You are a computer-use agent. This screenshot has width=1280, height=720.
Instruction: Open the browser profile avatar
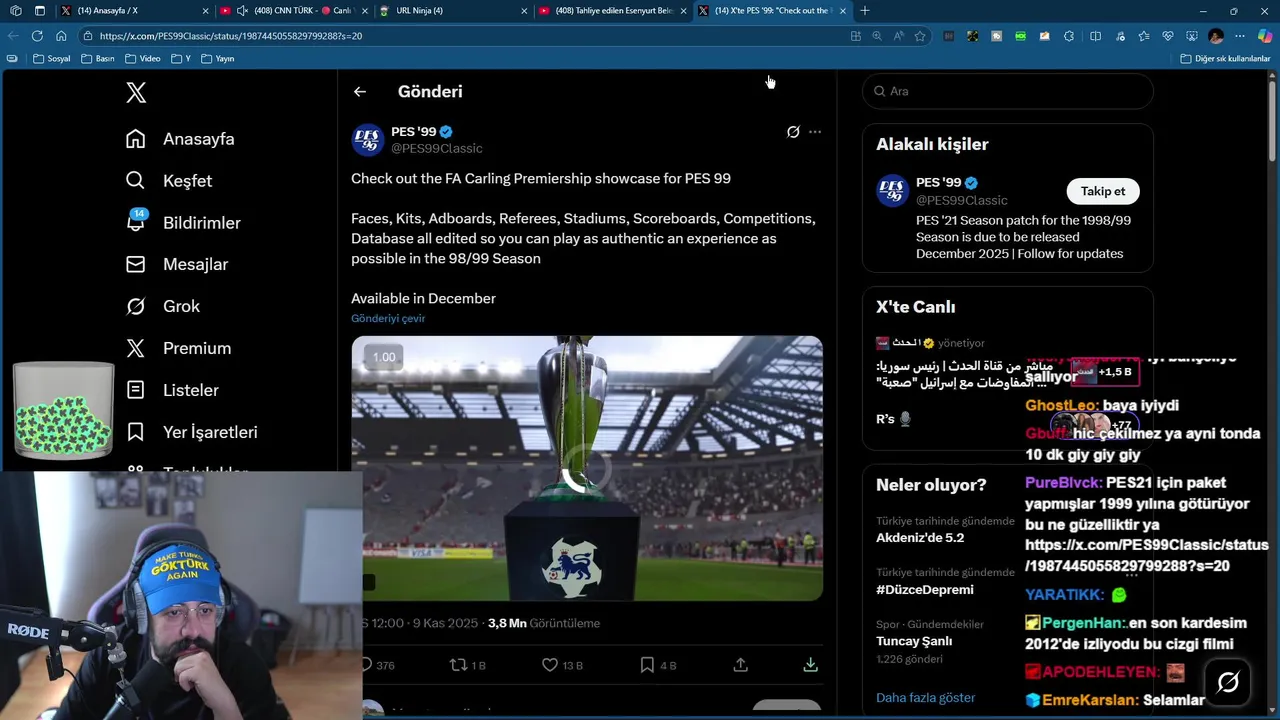pos(1216,36)
